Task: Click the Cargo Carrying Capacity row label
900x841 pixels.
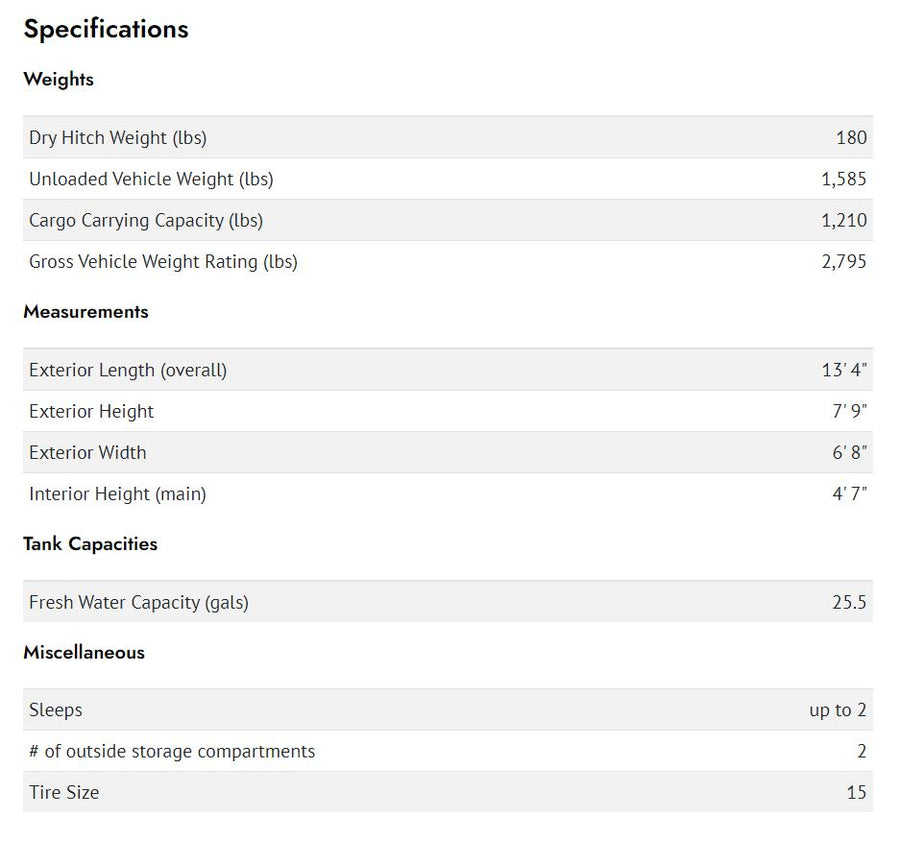Action: 146,220
